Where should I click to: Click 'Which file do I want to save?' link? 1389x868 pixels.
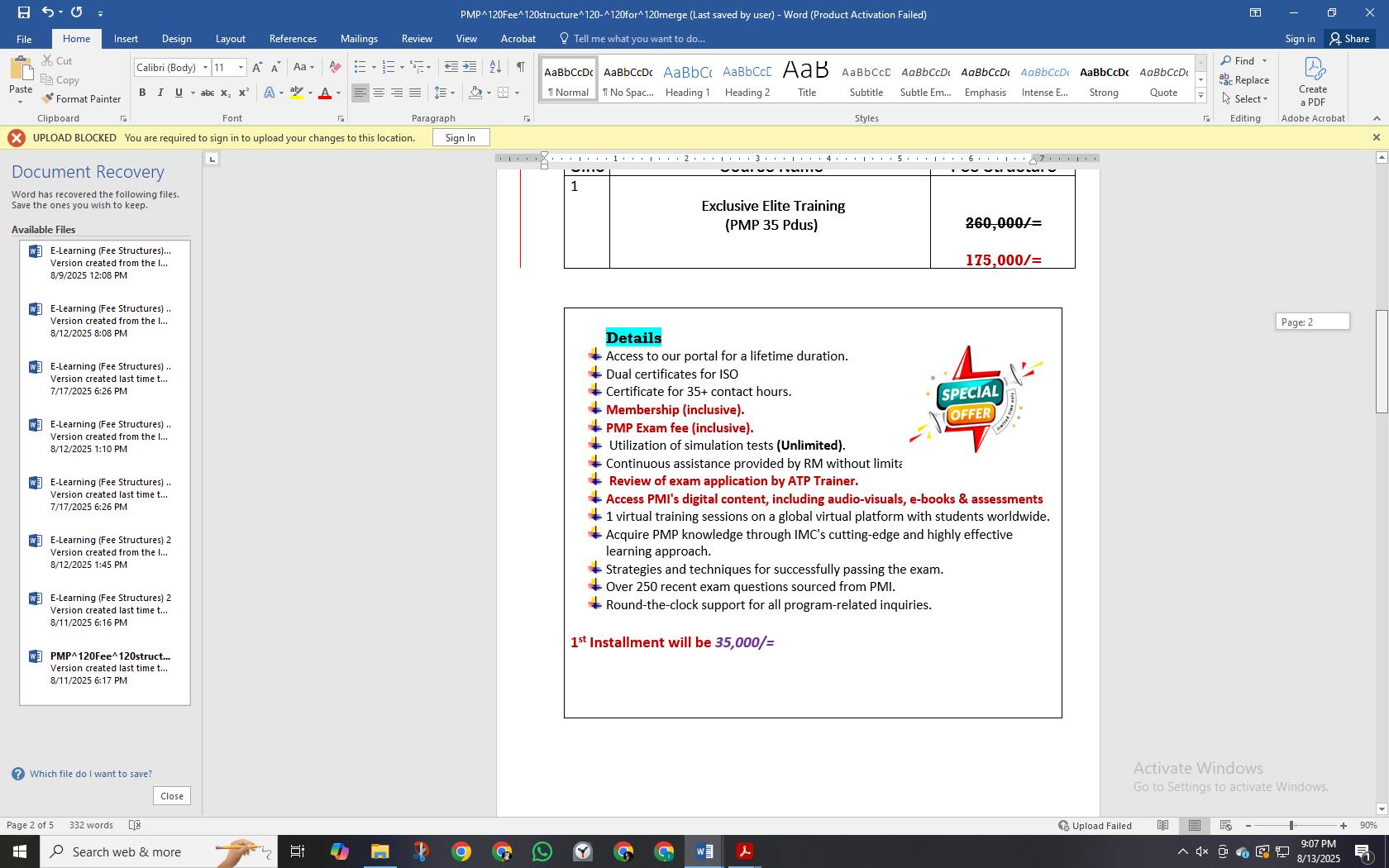91,775
